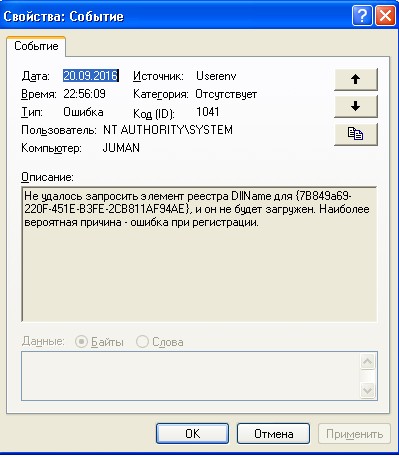Click the category value Отсутствует
Image resolution: width=399 pixels, height=458 pixels.
pyautogui.click(x=226, y=94)
